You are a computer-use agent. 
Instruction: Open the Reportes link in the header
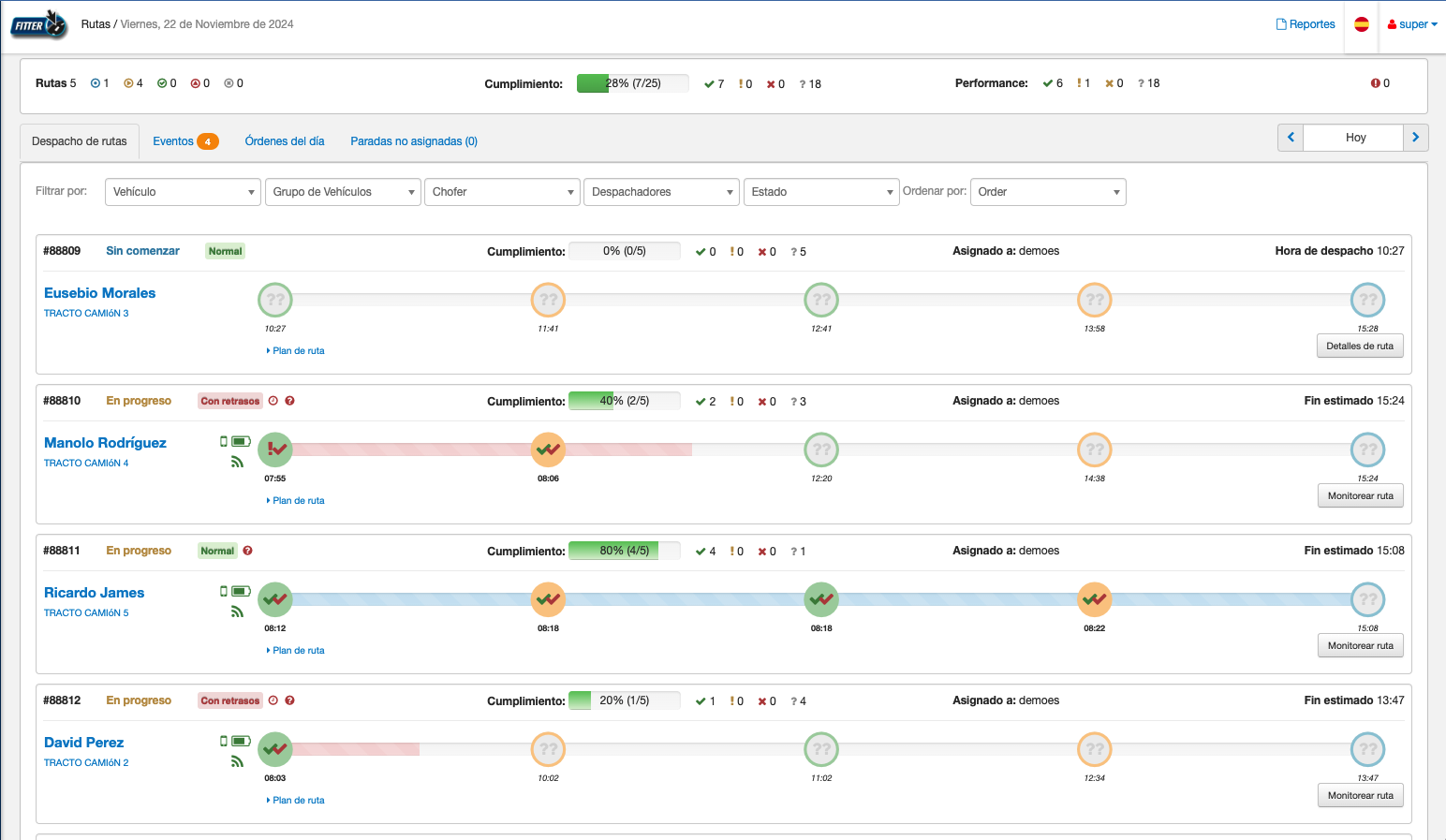pyautogui.click(x=1306, y=24)
